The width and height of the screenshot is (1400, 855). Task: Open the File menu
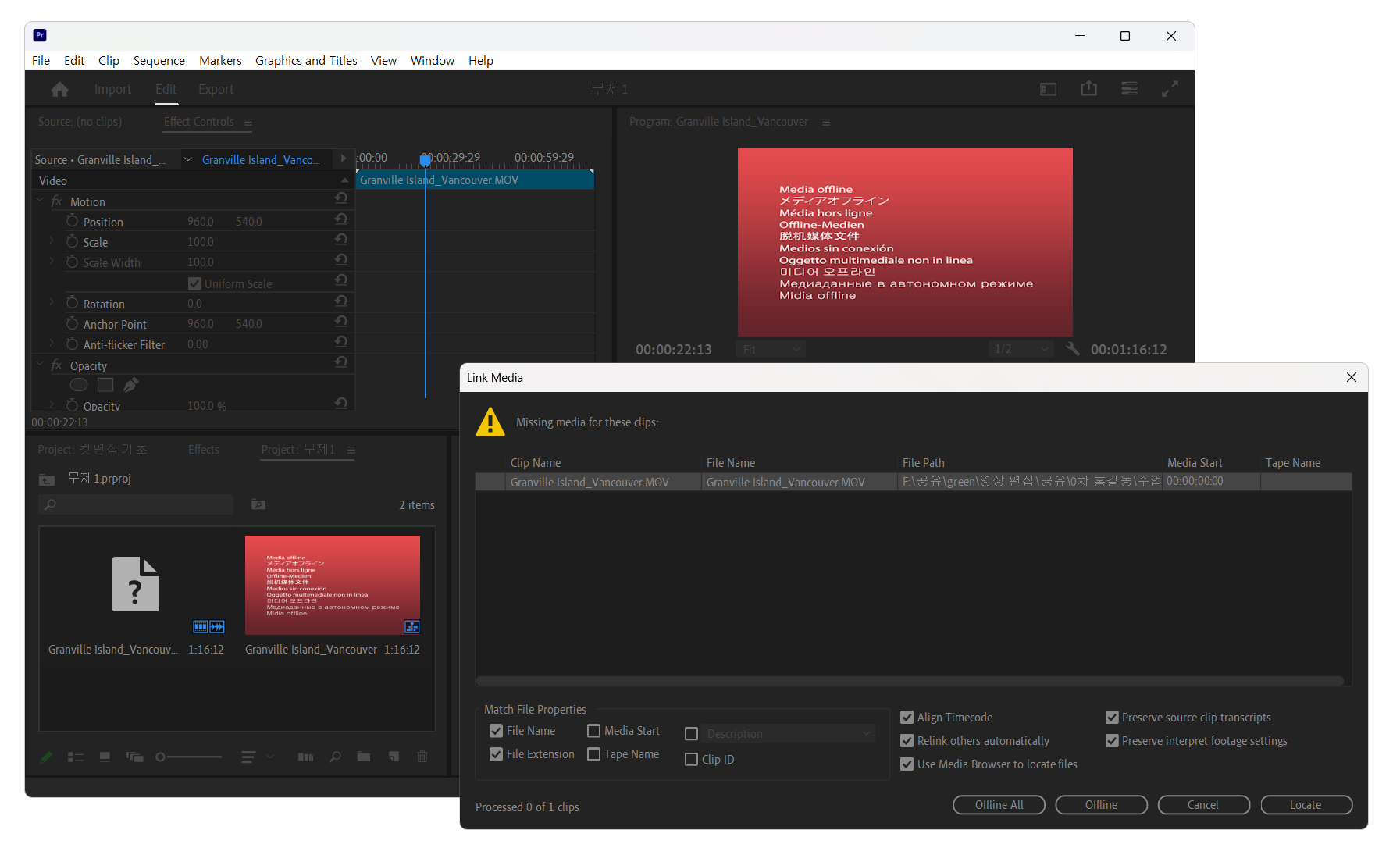[41, 60]
